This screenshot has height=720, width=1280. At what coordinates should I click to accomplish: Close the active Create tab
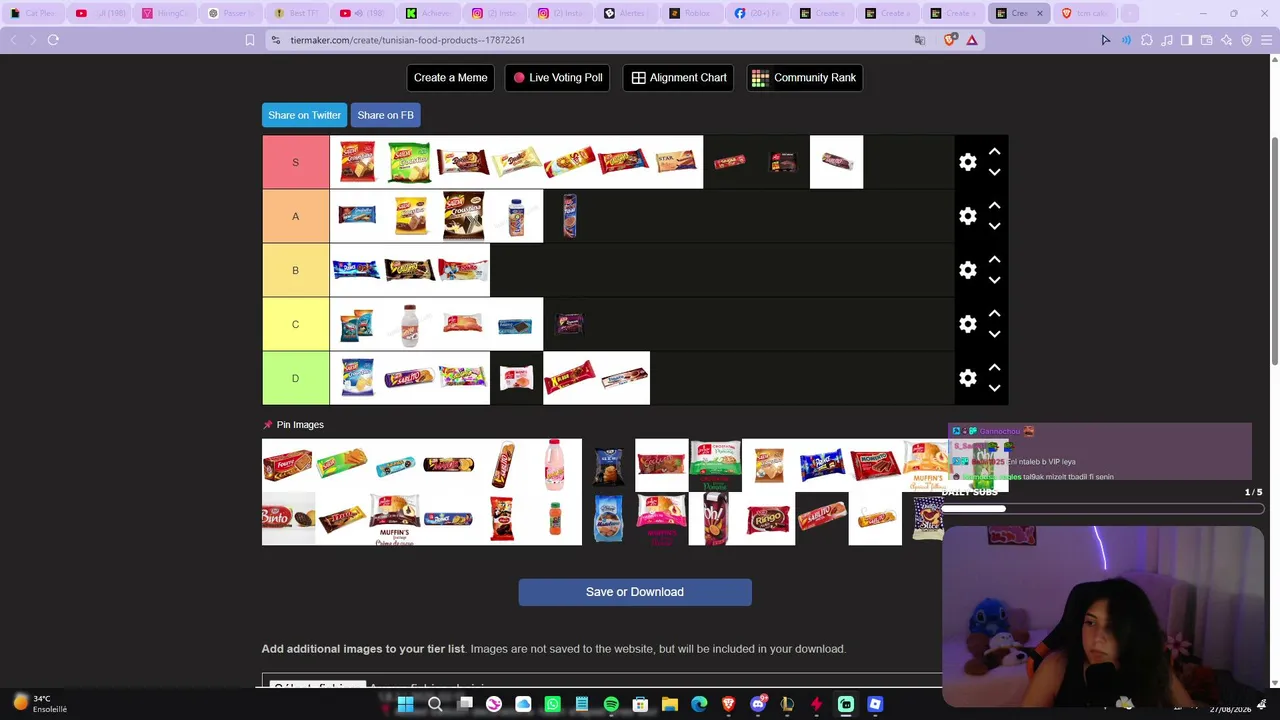click(x=1039, y=13)
